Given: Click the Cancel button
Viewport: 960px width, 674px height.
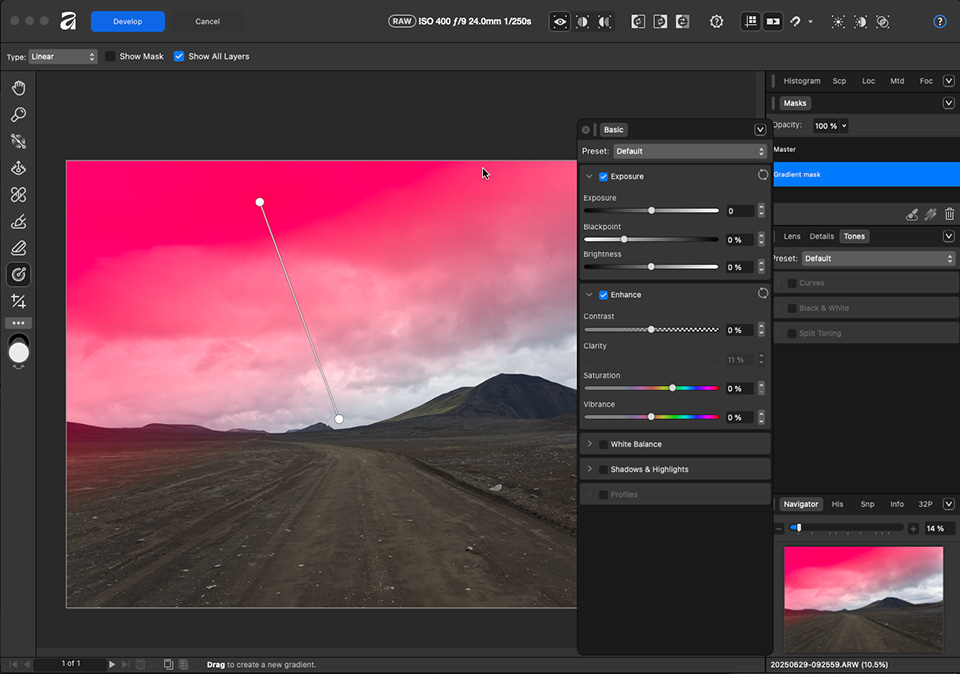Looking at the screenshot, I should 207,21.
